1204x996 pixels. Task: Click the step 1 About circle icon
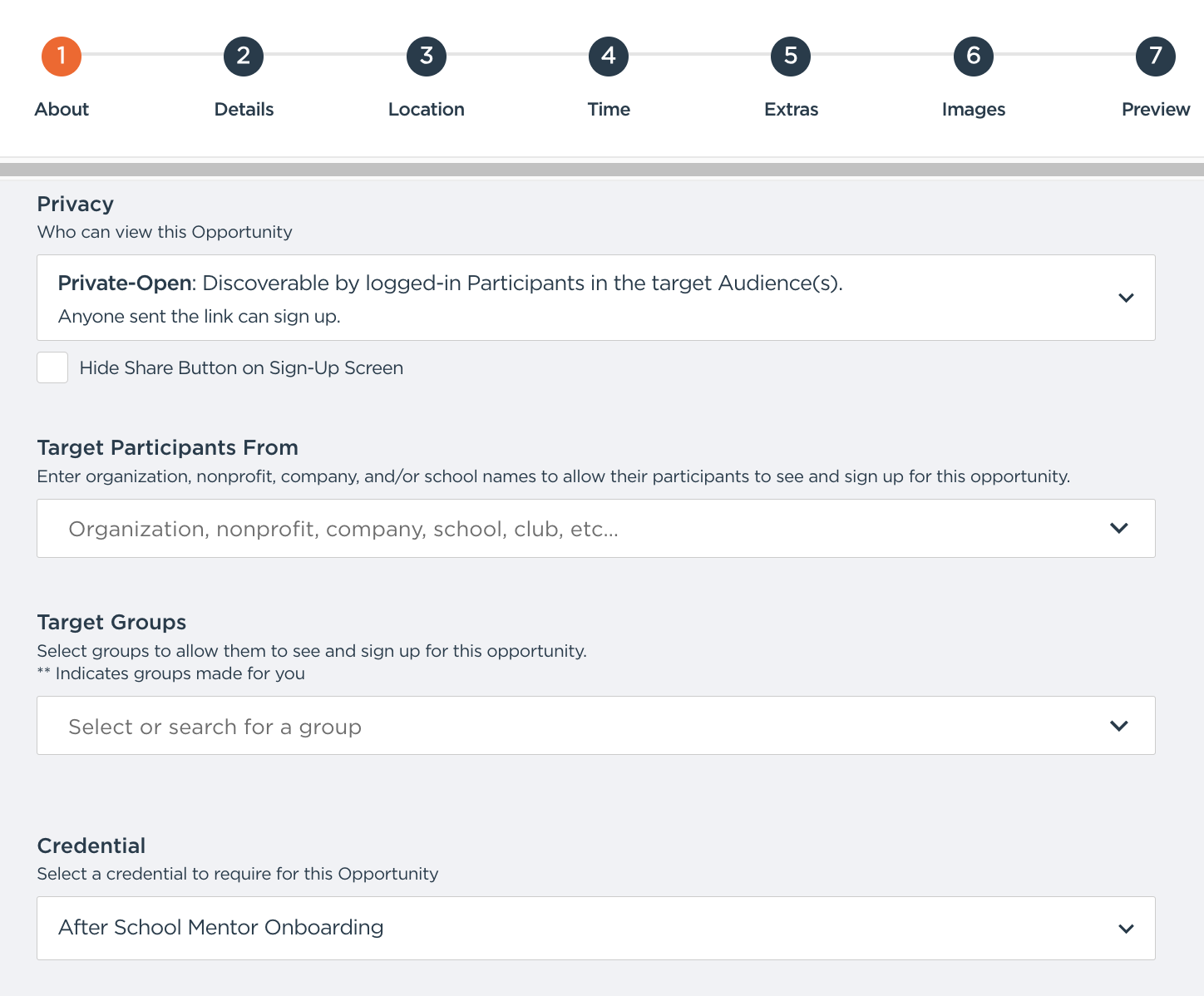(62, 57)
